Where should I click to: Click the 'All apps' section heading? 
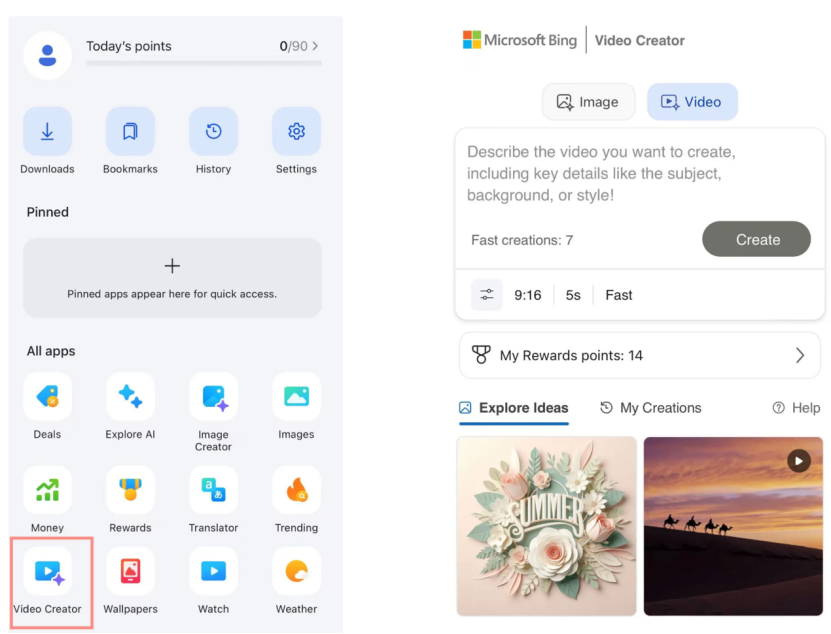click(51, 351)
